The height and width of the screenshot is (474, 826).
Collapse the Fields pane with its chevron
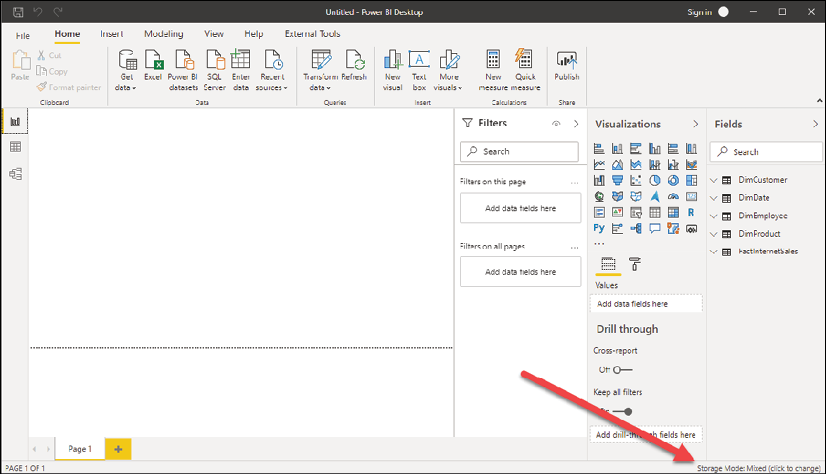[x=815, y=124]
